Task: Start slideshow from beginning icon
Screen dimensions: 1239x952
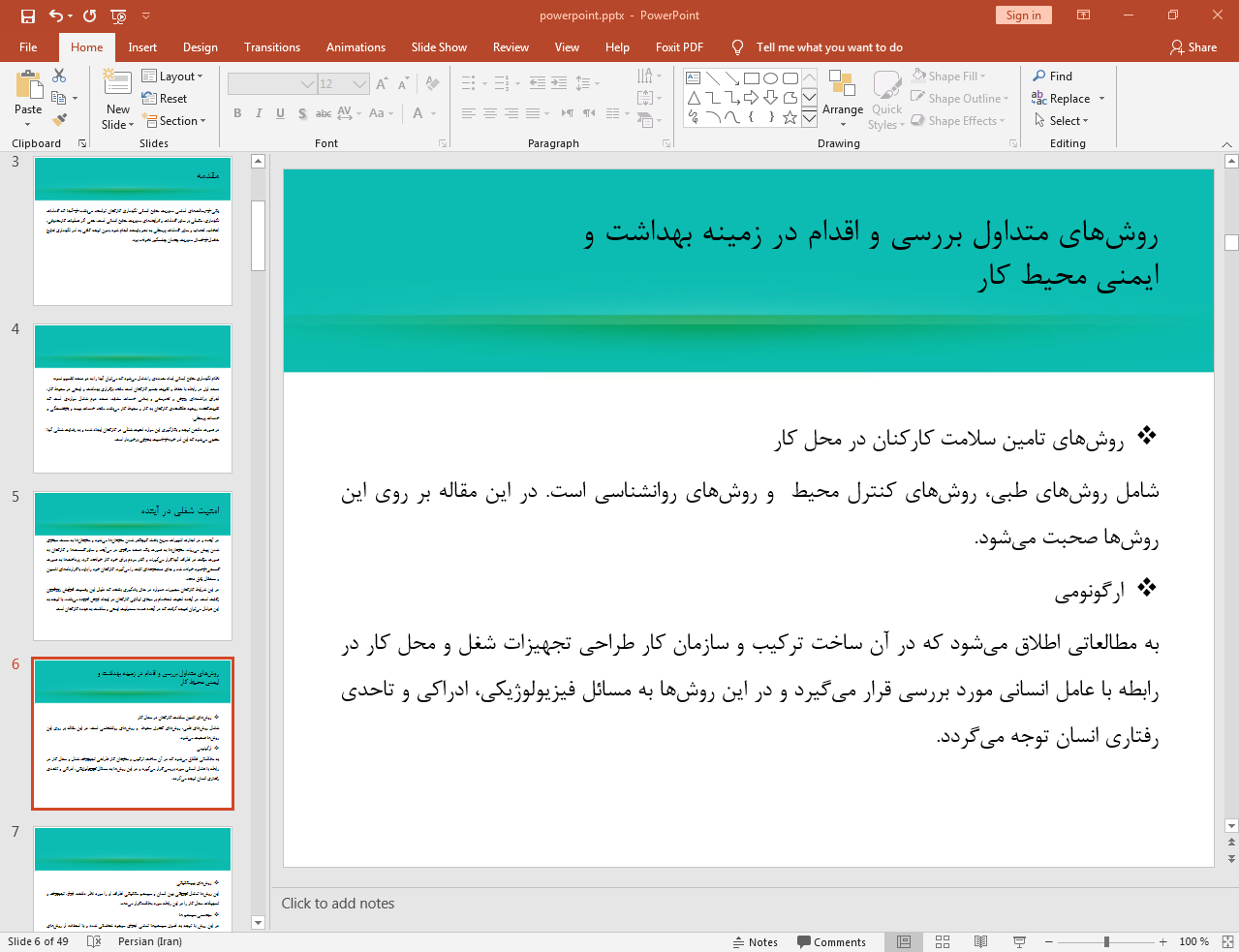Action: [x=118, y=15]
